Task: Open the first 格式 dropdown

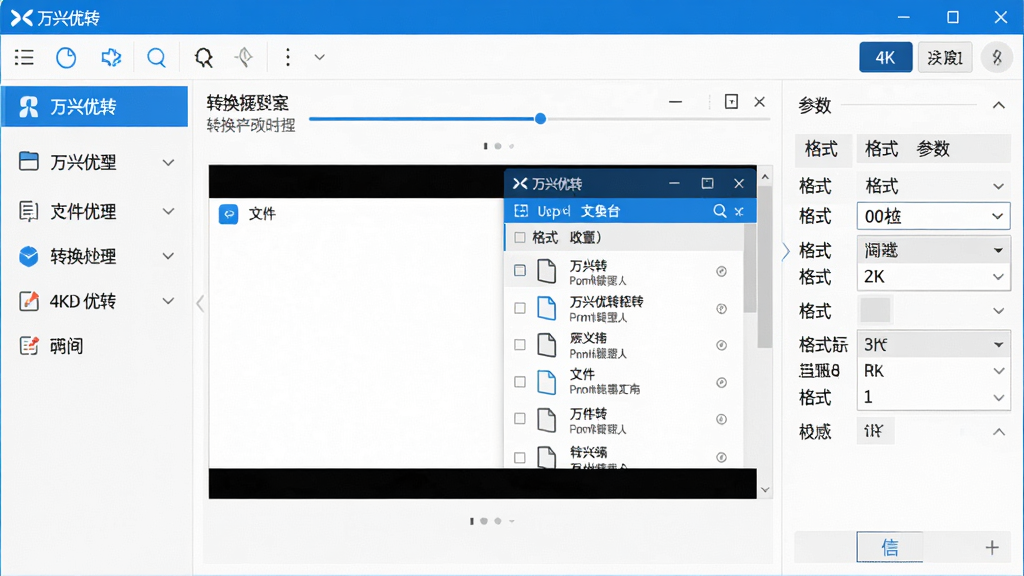Action: (x=934, y=186)
